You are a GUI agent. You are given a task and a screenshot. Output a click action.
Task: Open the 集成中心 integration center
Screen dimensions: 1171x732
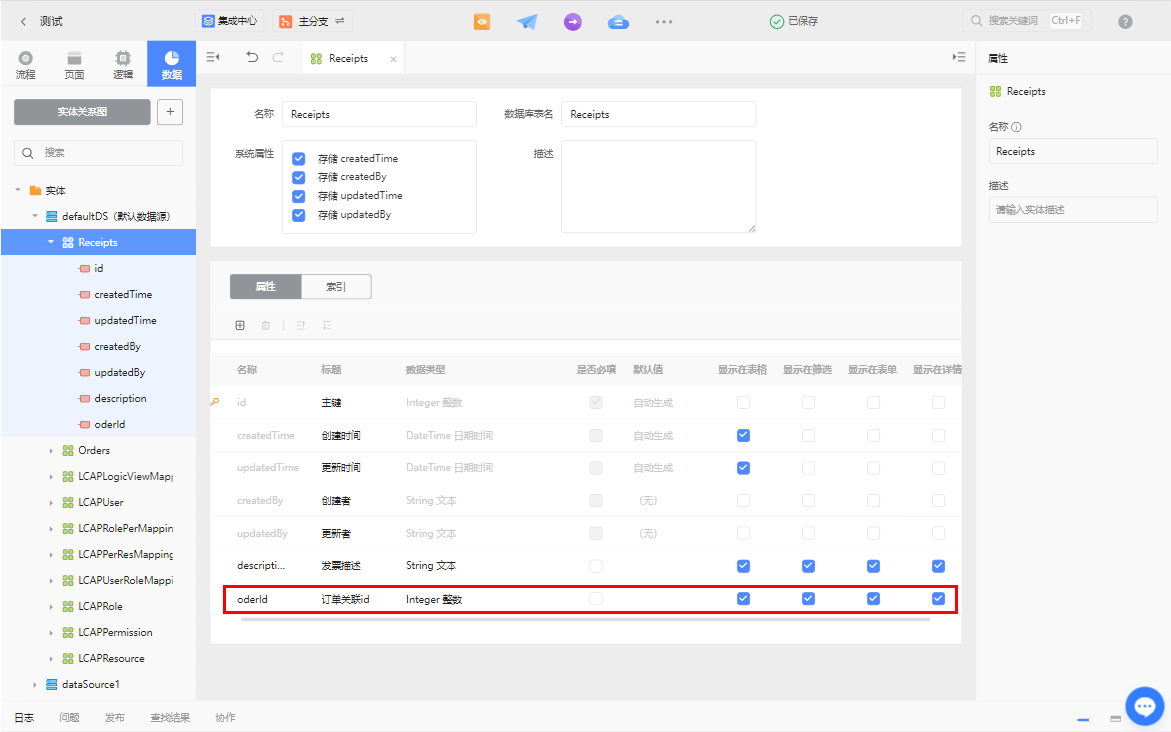[x=230, y=21]
